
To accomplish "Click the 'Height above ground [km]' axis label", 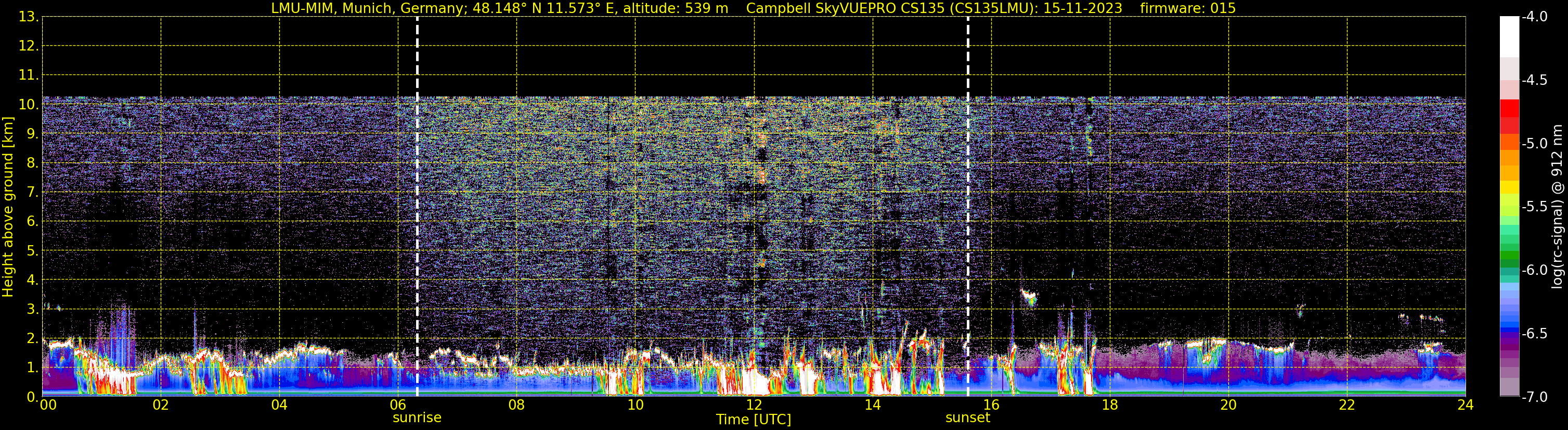I will point(8,207).
